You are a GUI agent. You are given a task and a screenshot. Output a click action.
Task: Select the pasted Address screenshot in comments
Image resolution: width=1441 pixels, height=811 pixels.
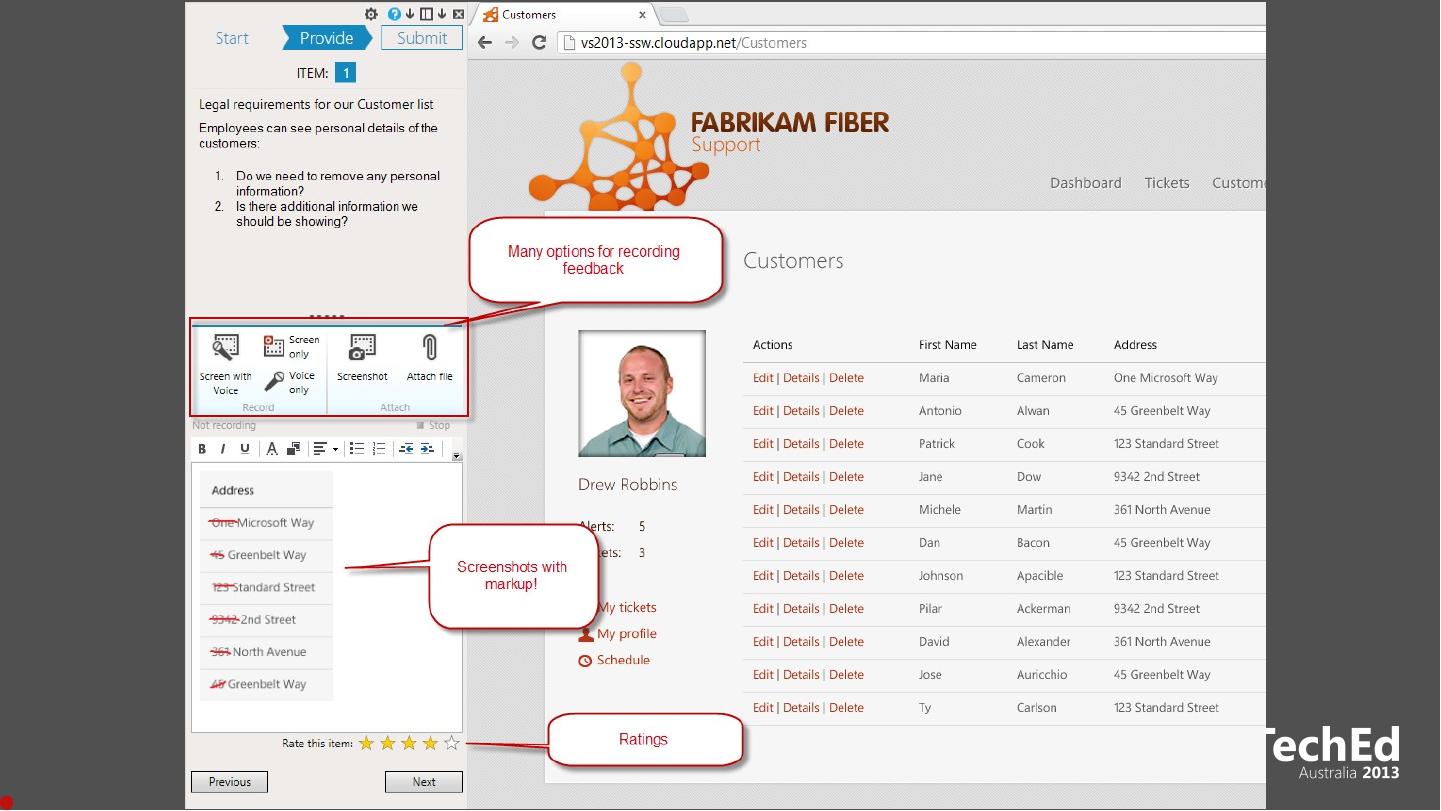[x=266, y=586]
